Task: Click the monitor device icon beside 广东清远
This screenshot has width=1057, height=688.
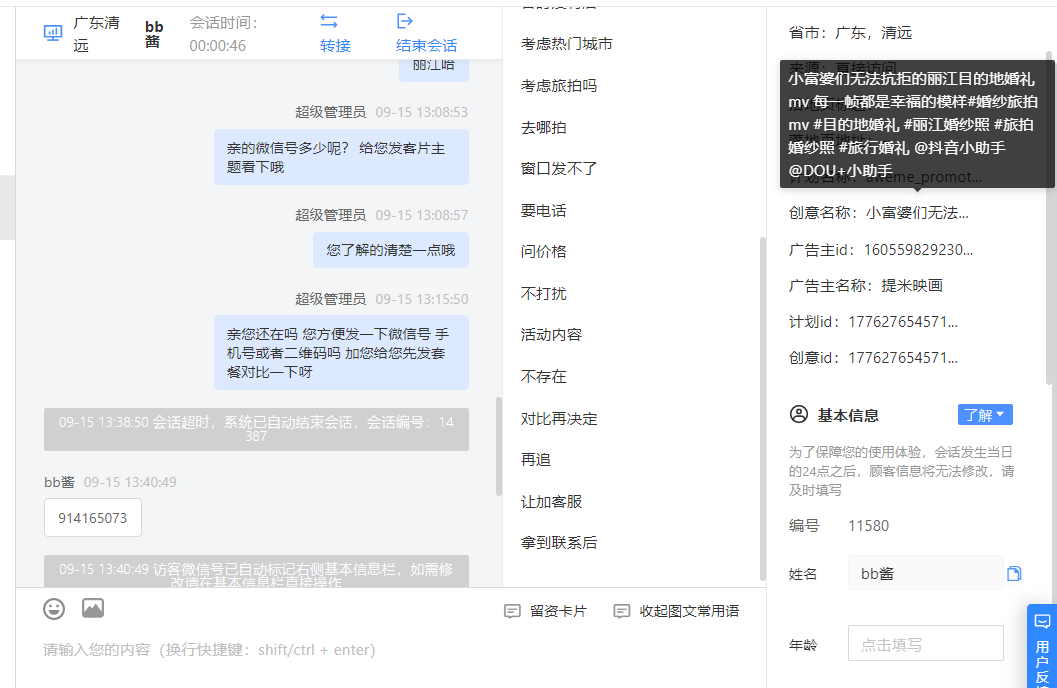Action: click(x=53, y=32)
